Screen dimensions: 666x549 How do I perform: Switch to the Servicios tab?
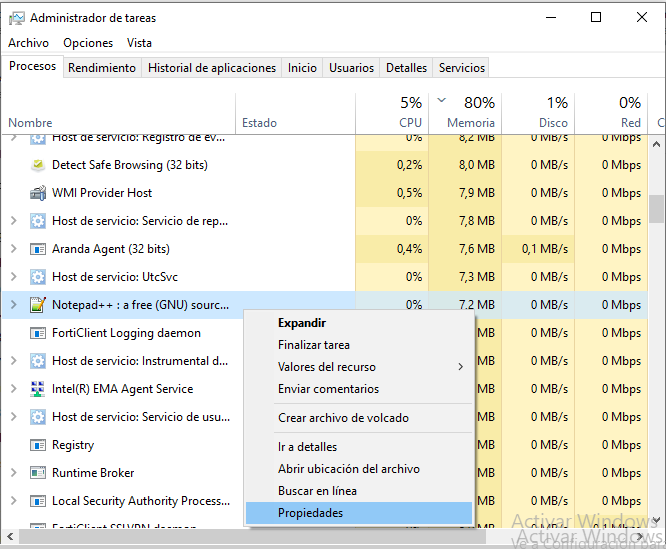(462, 68)
